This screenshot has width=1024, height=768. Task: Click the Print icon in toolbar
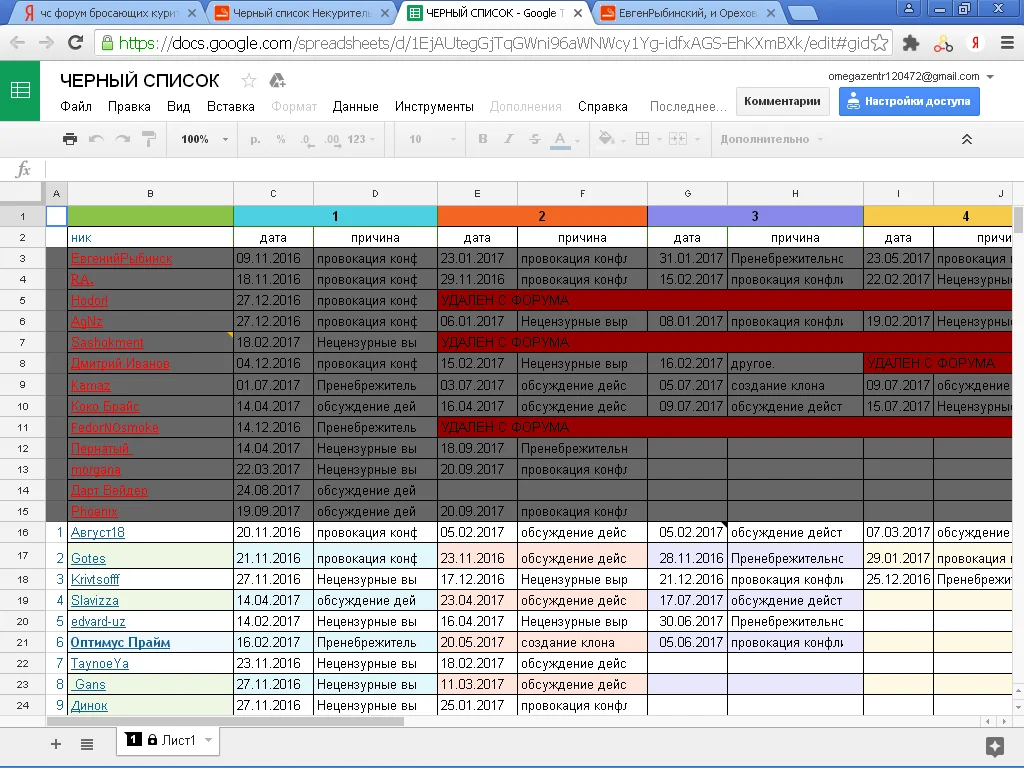click(69, 139)
